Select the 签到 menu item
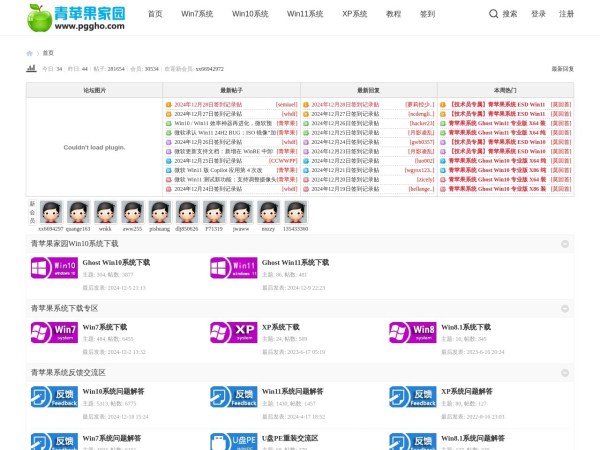This screenshot has height=450, width=600. [427, 14]
